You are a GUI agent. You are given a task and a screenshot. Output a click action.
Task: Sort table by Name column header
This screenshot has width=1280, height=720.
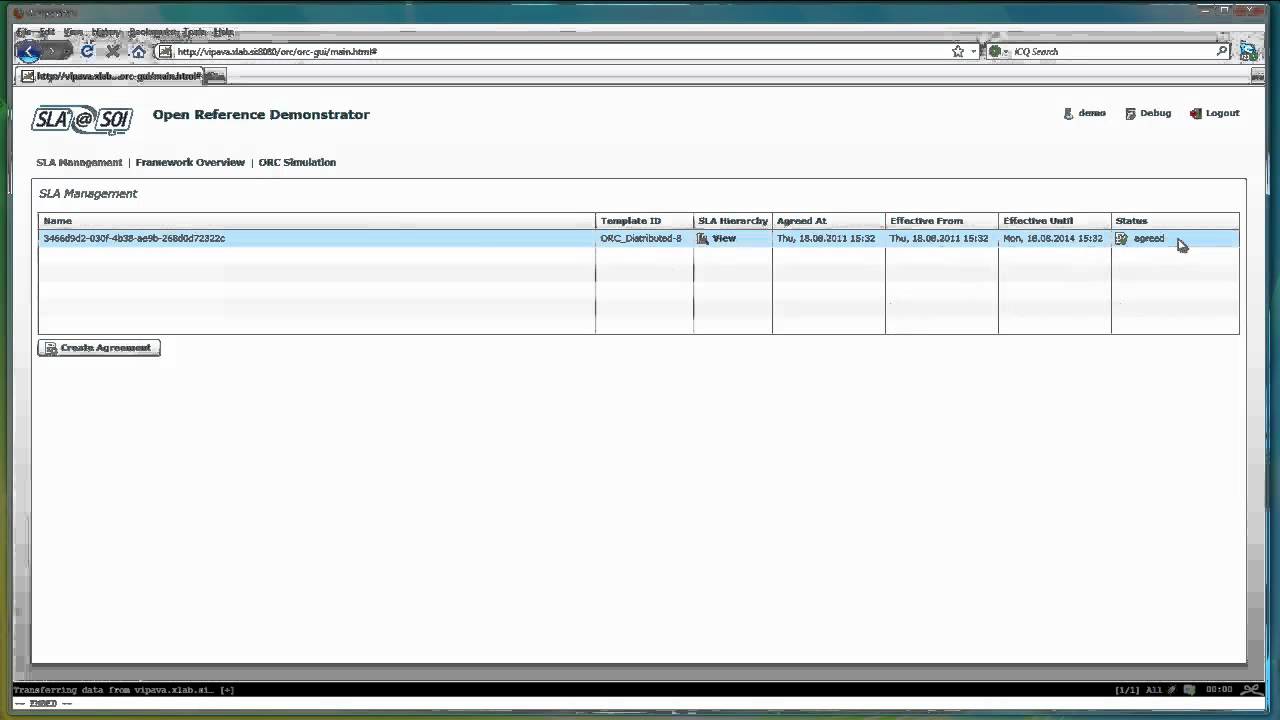coord(317,221)
